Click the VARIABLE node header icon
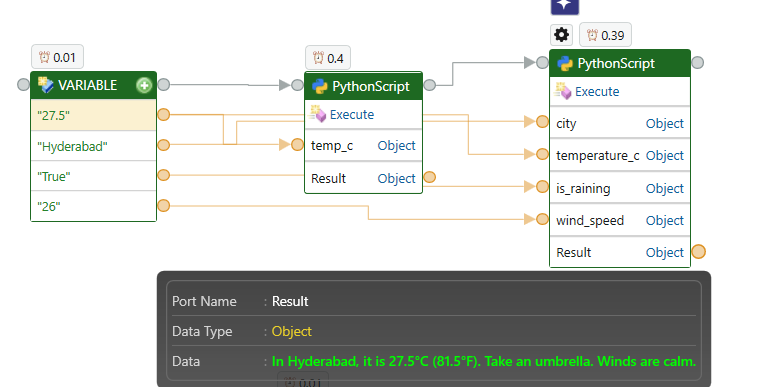Screen dimensions: 769x387 (46, 85)
